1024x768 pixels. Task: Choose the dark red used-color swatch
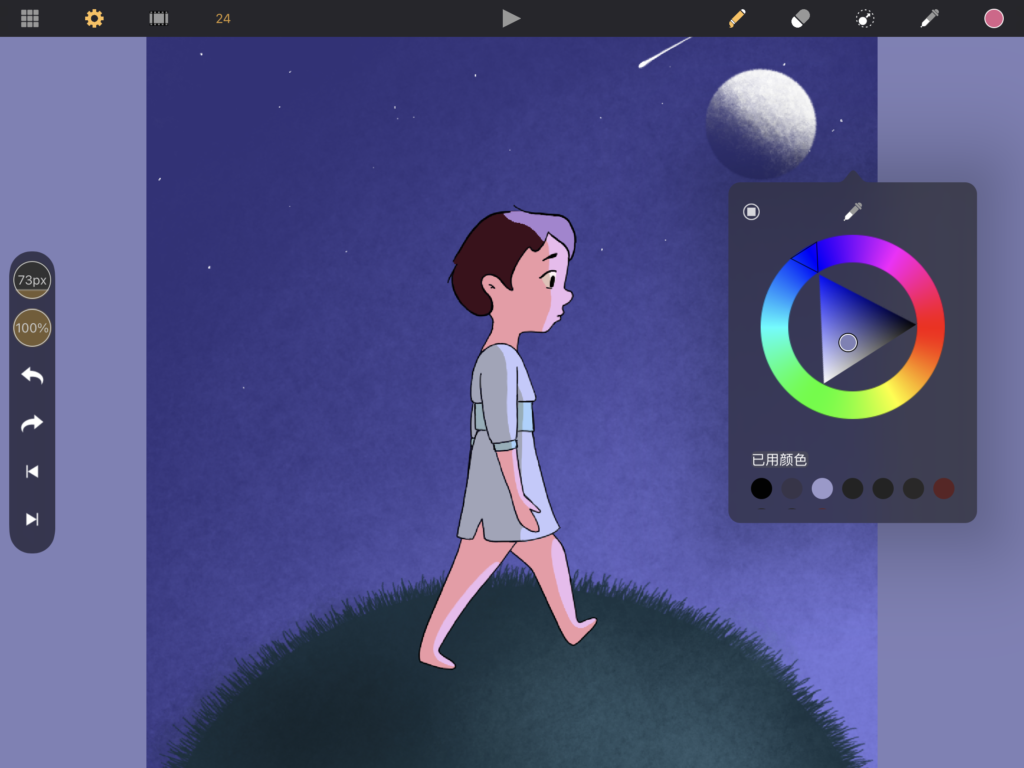pyautogui.click(x=944, y=488)
